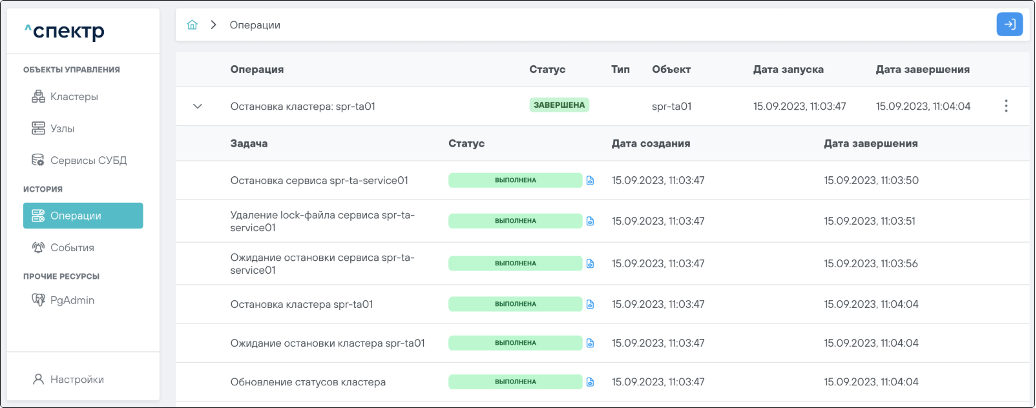
Task: Open log icon for 'Ожидание остановки кластера' task
Action: 590,343
